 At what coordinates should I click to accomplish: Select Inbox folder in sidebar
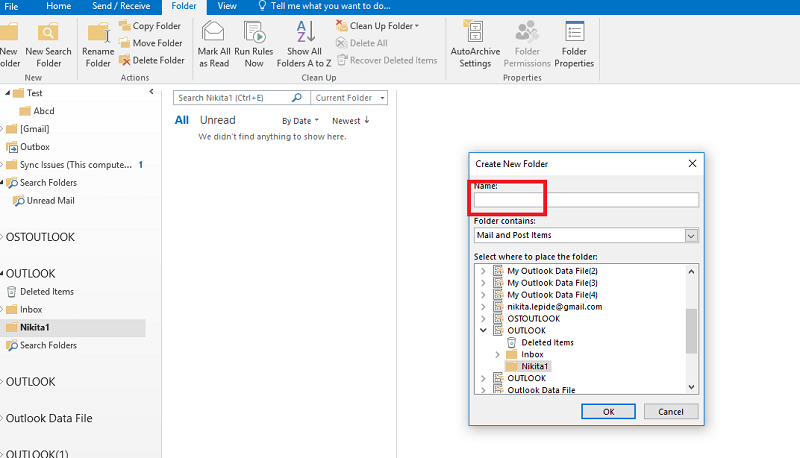point(31,310)
